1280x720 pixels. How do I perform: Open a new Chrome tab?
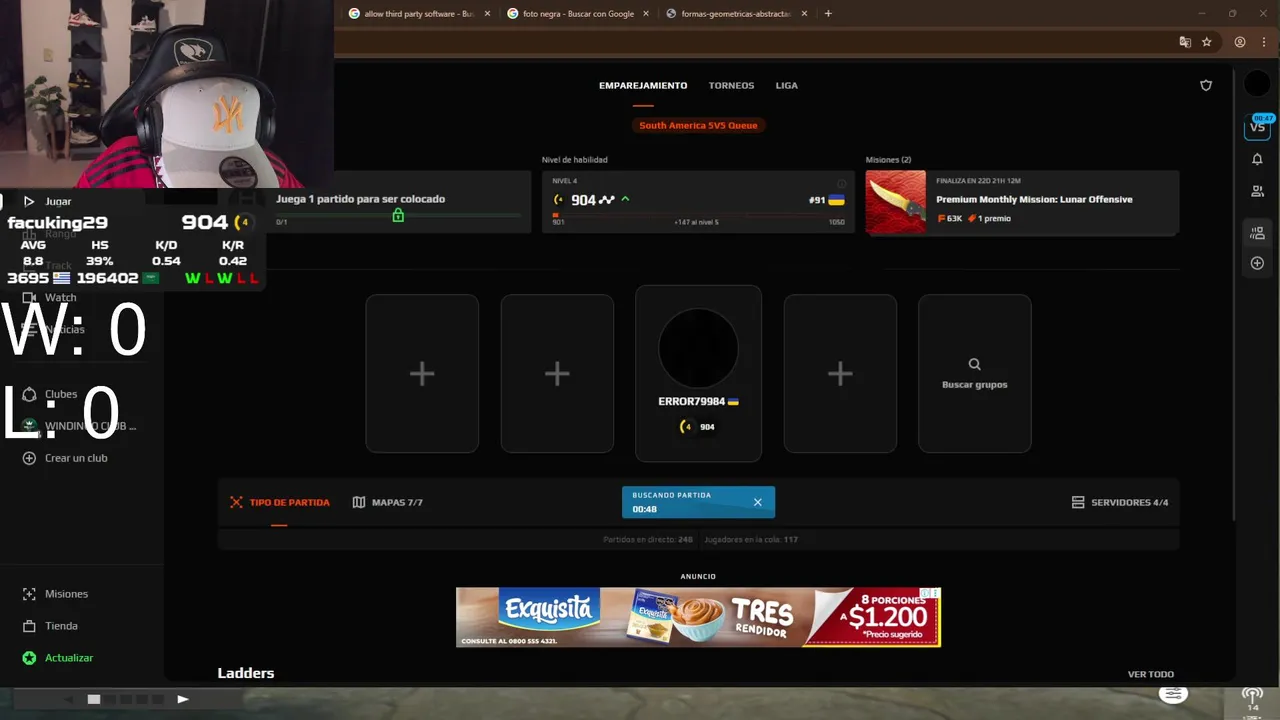tap(828, 13)
